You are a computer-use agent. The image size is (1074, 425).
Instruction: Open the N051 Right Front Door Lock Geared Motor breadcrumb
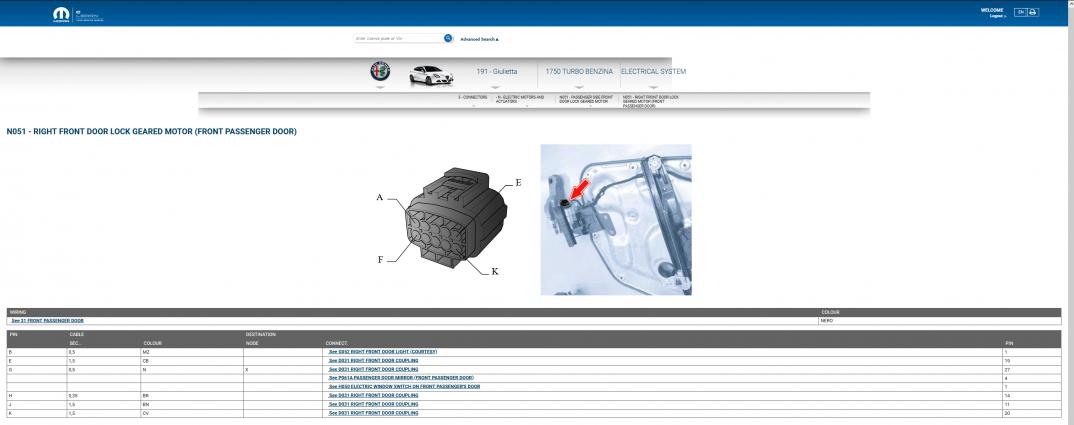651,101
